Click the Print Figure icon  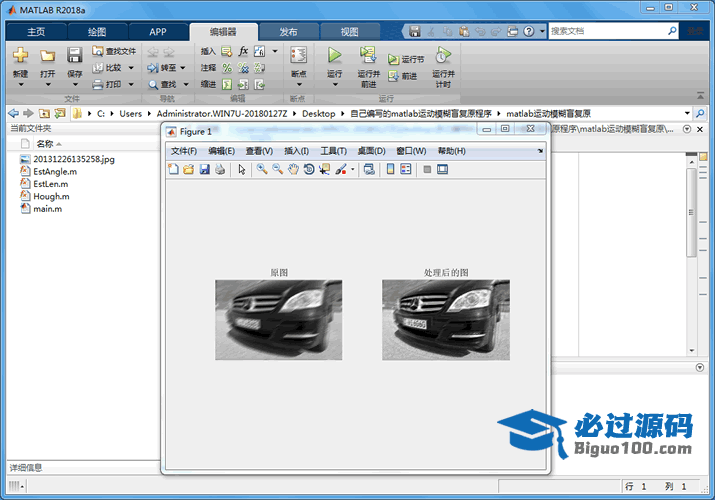(219, 170)
